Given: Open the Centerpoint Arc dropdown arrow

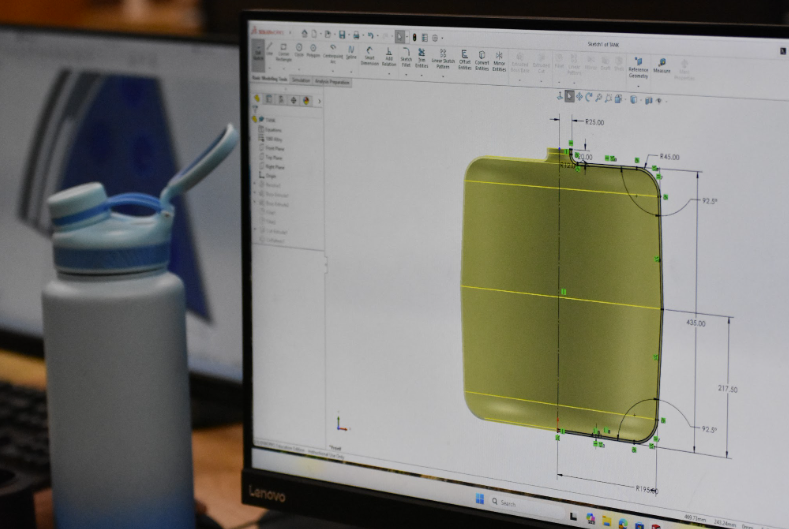Looking at the screenshot, I should 333,70.
